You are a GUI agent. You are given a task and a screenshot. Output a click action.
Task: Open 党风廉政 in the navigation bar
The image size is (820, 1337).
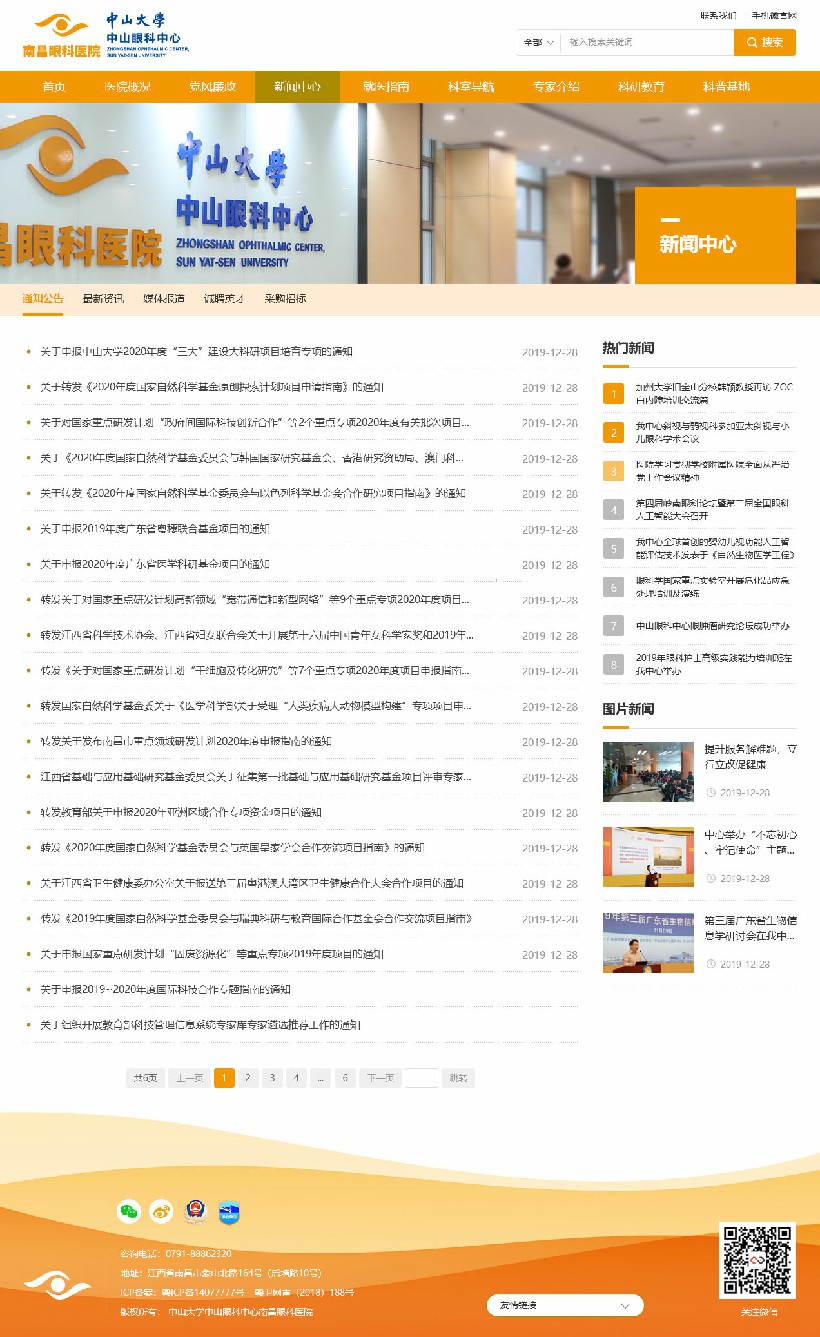coord(212,87)
